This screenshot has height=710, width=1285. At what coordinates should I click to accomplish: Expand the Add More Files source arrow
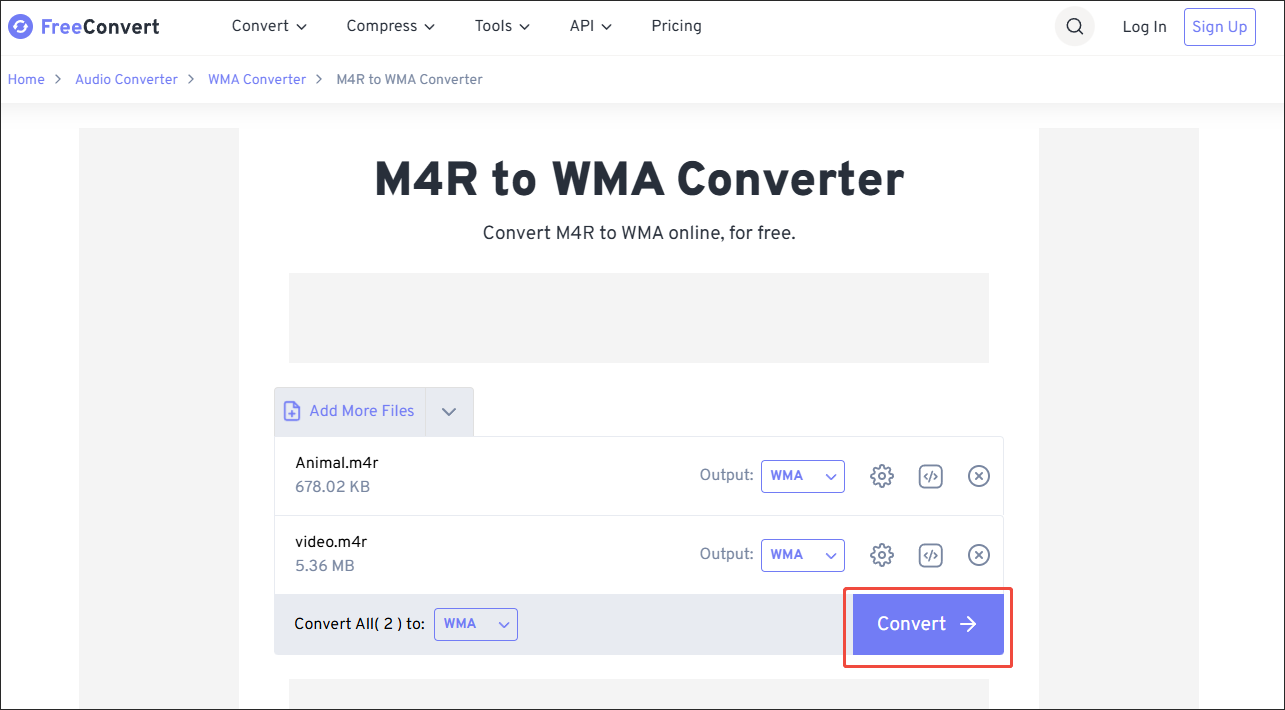pos(449,412)
